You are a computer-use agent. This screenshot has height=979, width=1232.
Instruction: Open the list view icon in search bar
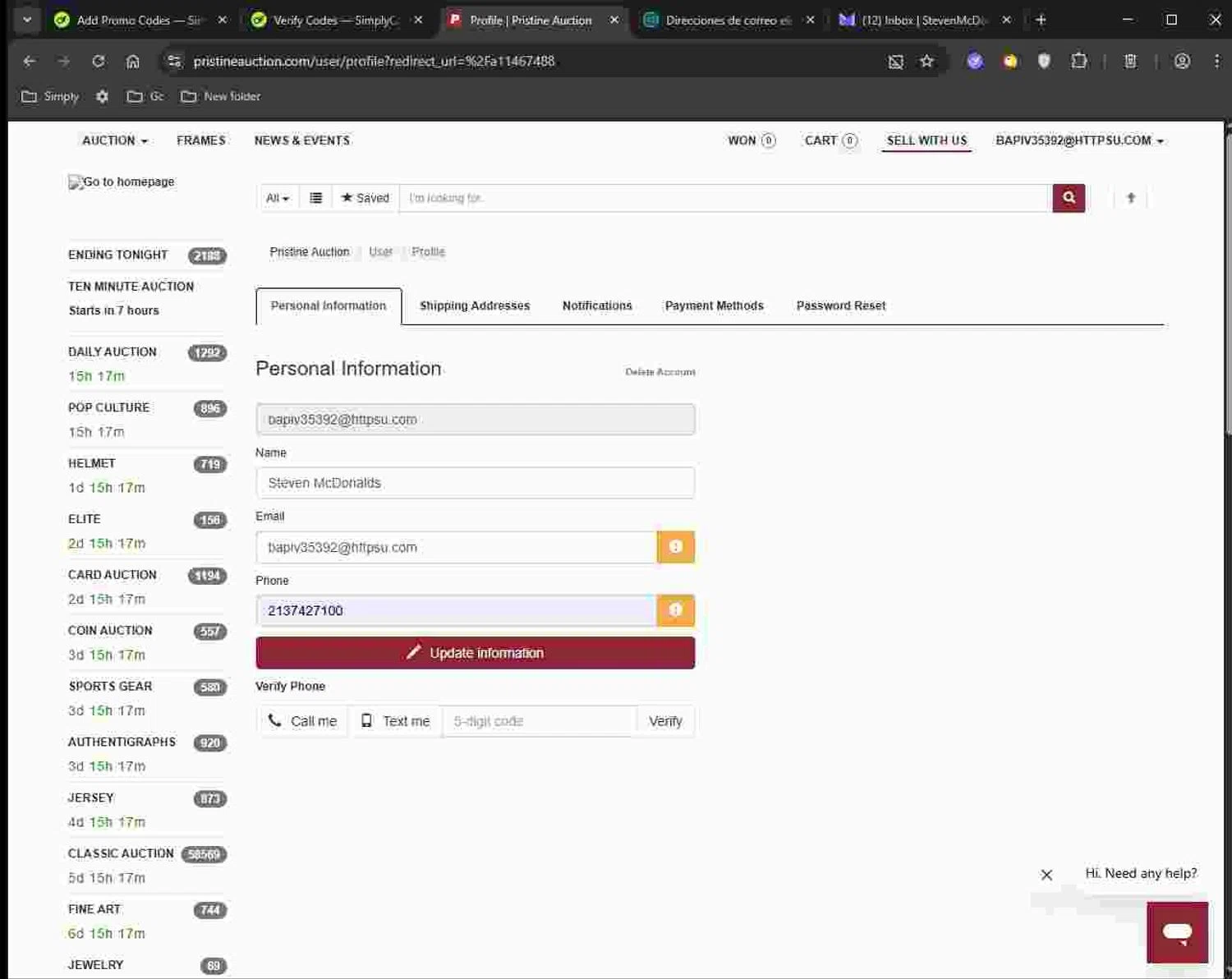pyautogui.click(x=315, y=198)
